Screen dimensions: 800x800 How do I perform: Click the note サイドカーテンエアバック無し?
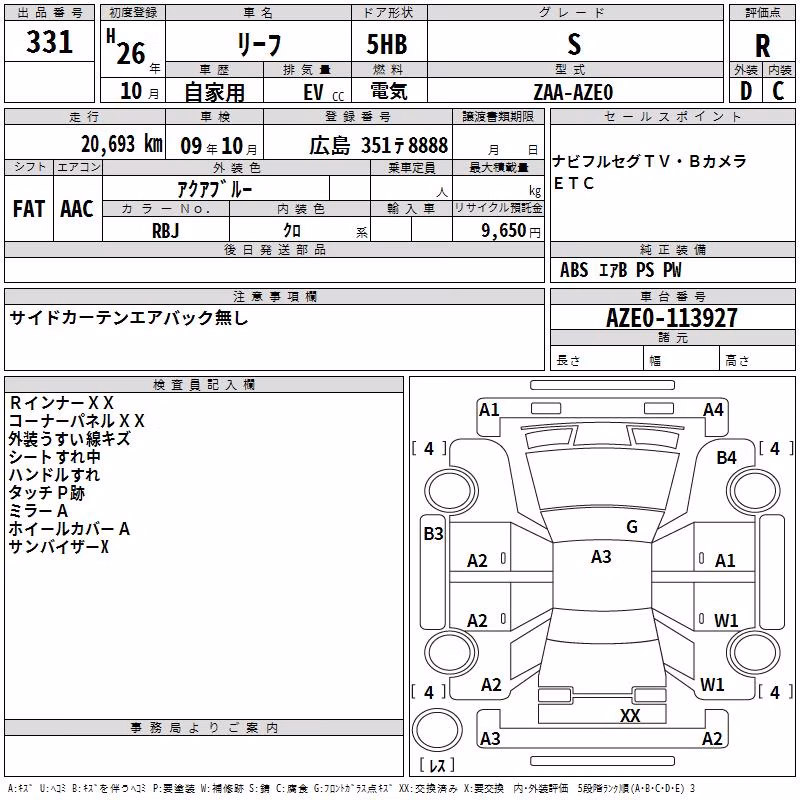129,318
